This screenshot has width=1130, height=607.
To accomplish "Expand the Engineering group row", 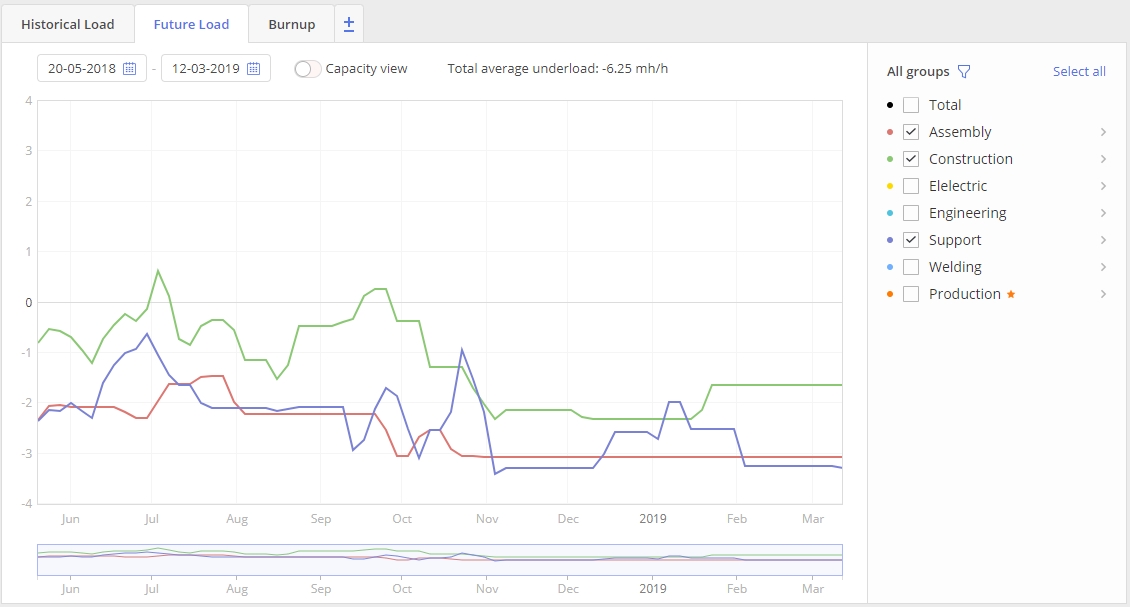I will [1104, 212].
